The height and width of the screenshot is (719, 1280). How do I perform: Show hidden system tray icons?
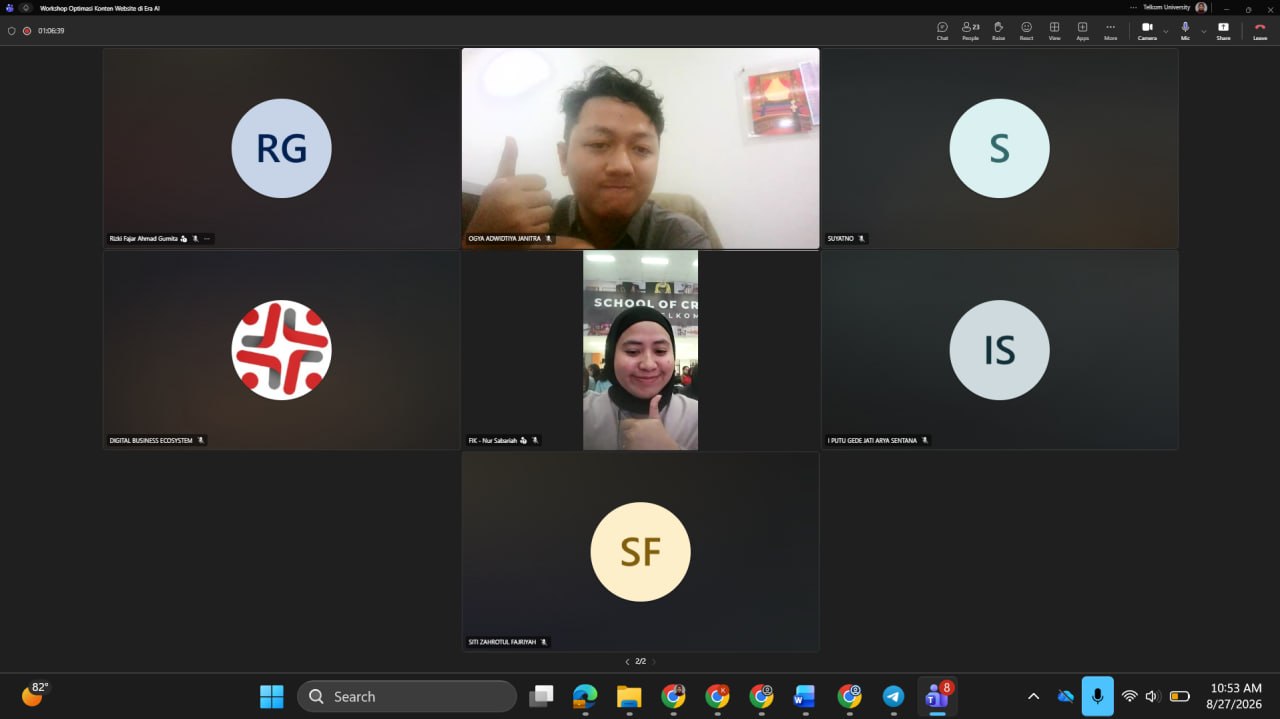click(1034, 696)
